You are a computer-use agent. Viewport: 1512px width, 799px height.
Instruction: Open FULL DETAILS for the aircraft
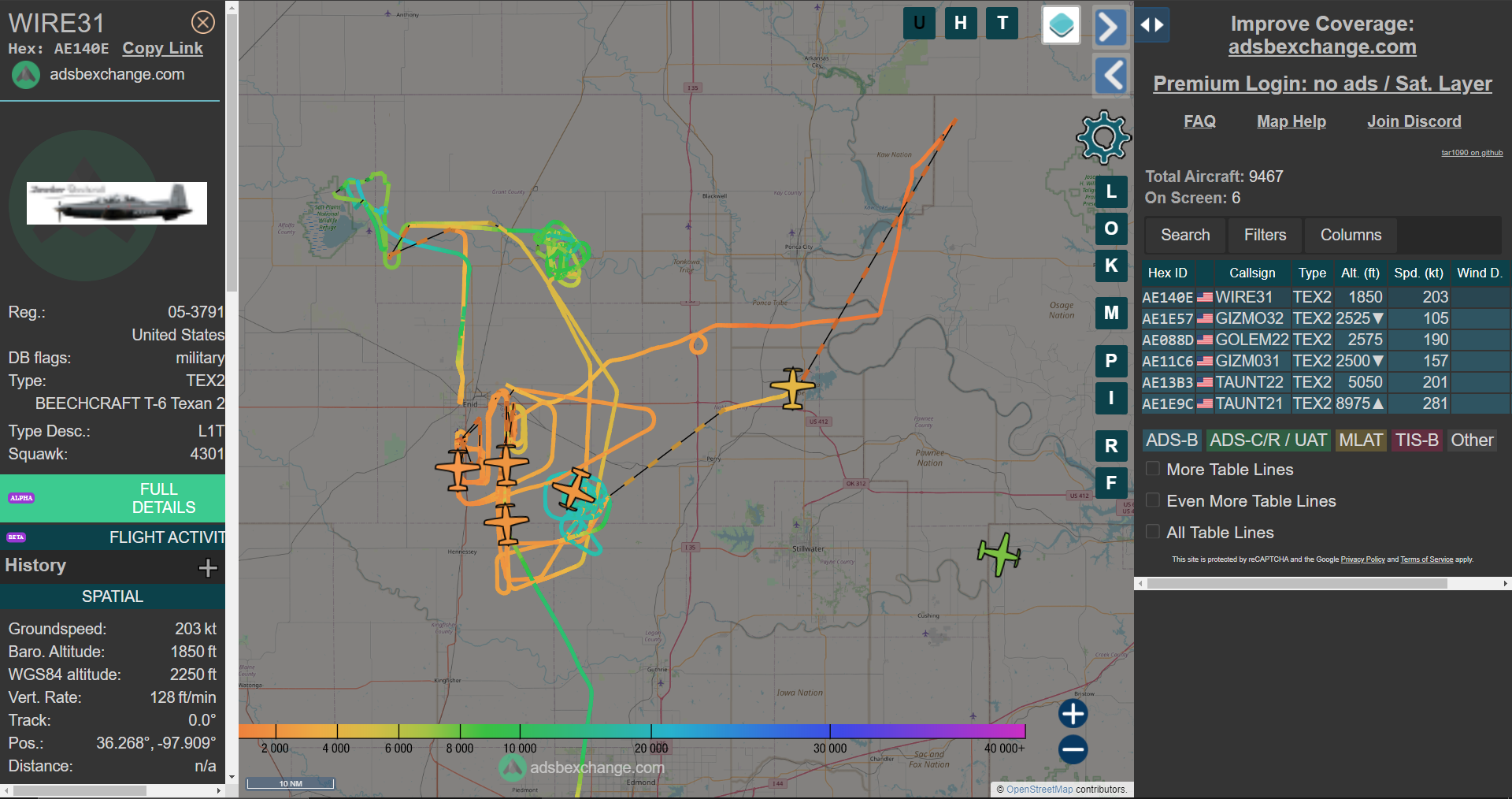click(x=113, y=498)
